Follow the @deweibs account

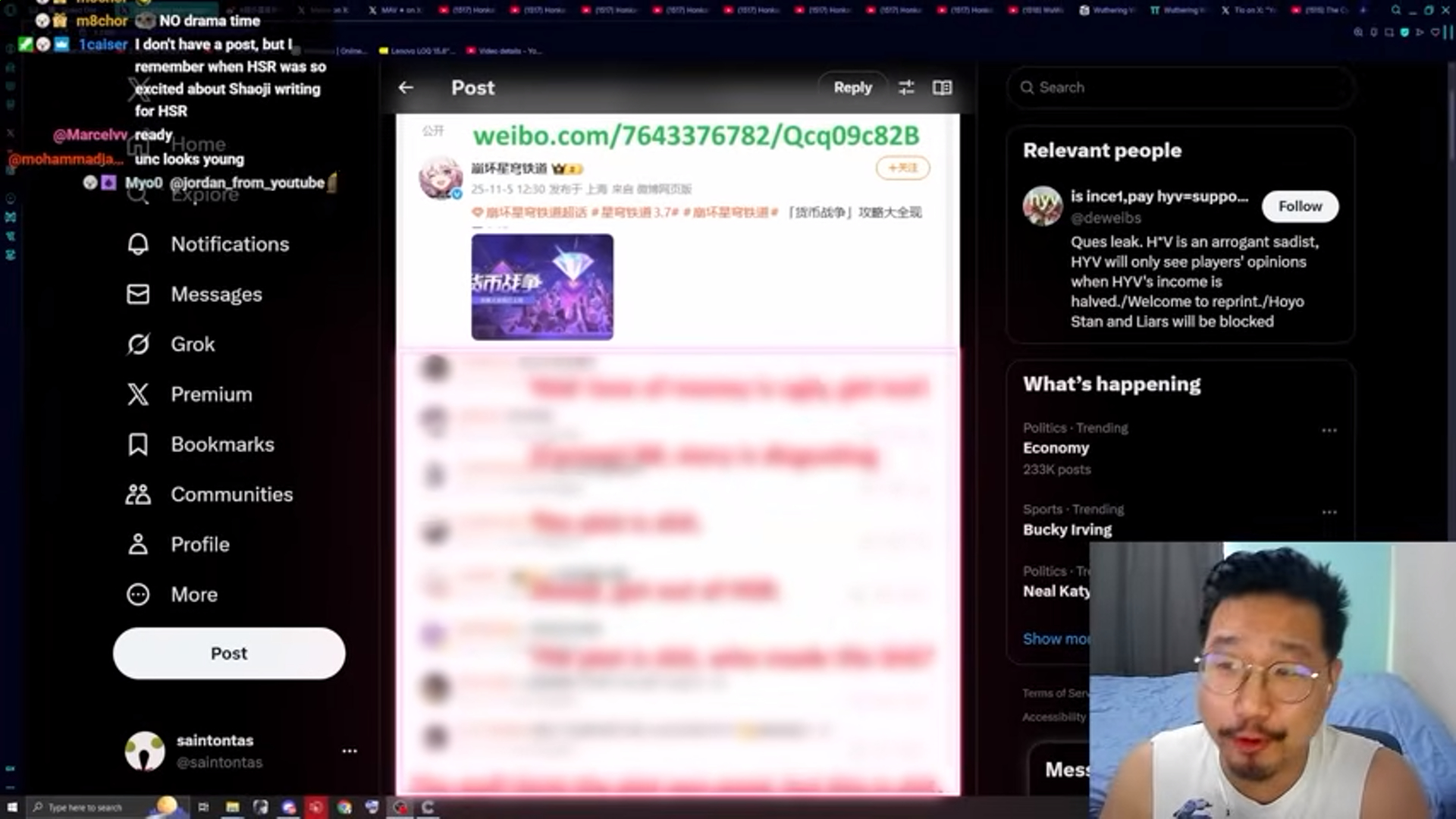click(x=1300, y=206)
